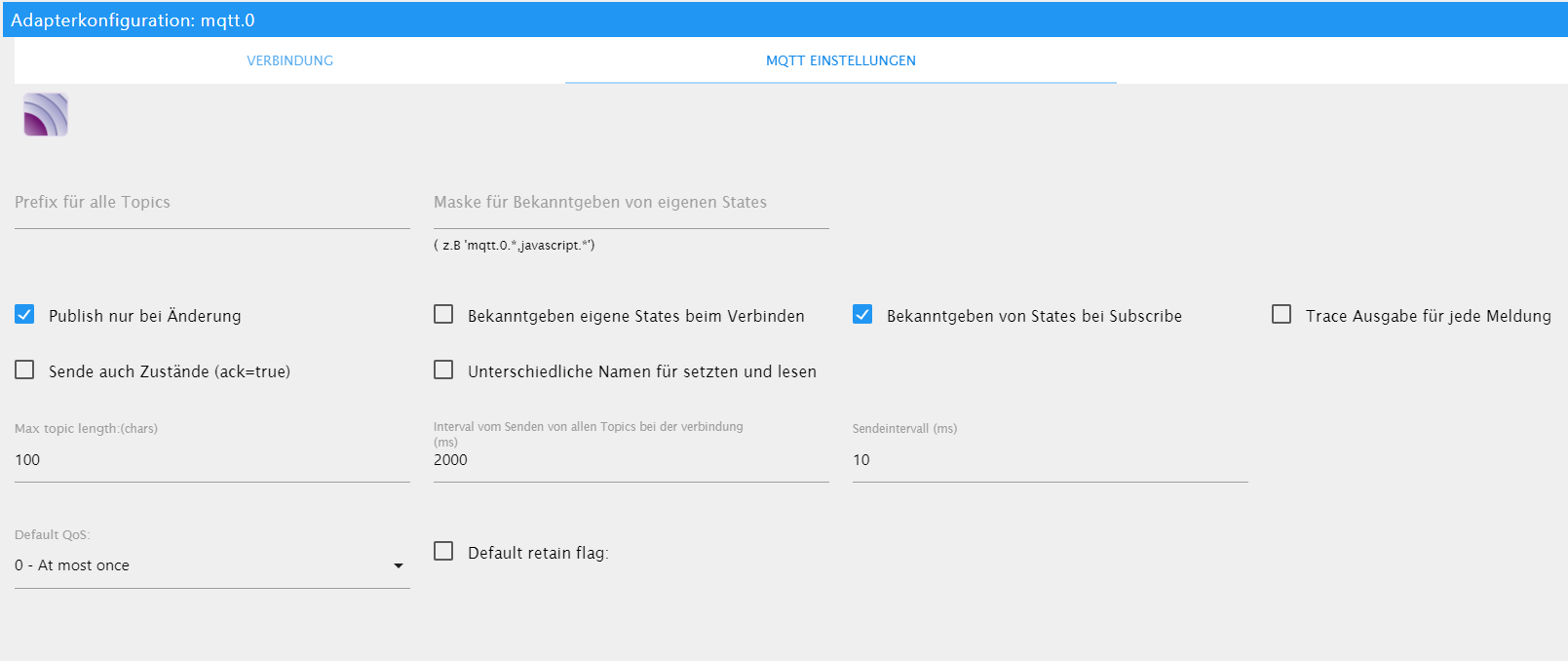This screenshot has height=661, width=1568.
Task: Click the label Bekanntgeben von States bei Subscribe
Action: click(1034, 316)
